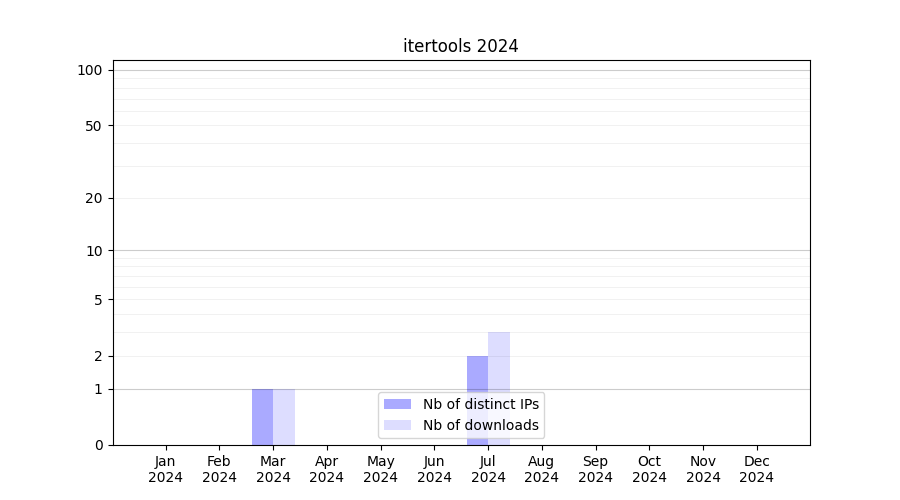Click the 'Mar 2024' x-axis label
The width and height of the screenshot is (900, 500).
pyautogui.click(x=273, y=469)
